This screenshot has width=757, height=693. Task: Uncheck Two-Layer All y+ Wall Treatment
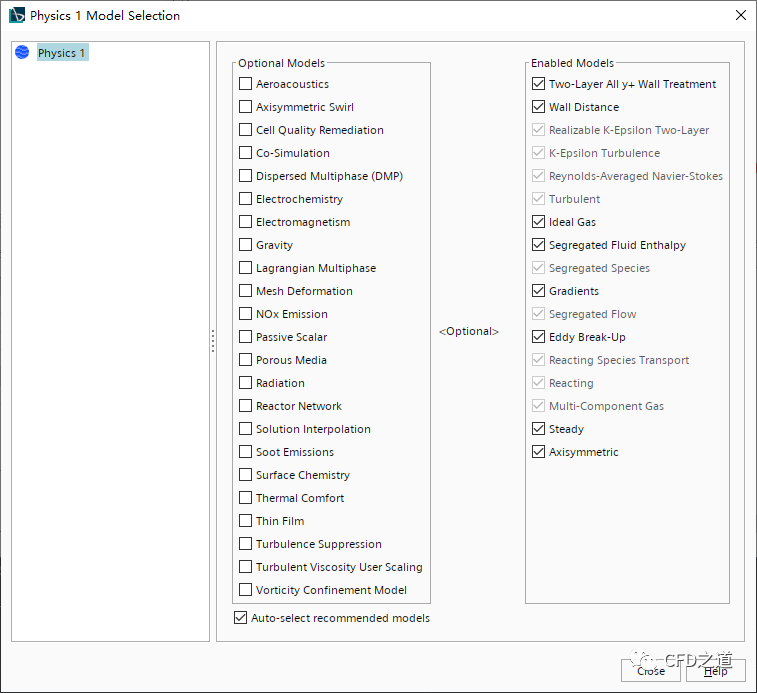point(538,84)
